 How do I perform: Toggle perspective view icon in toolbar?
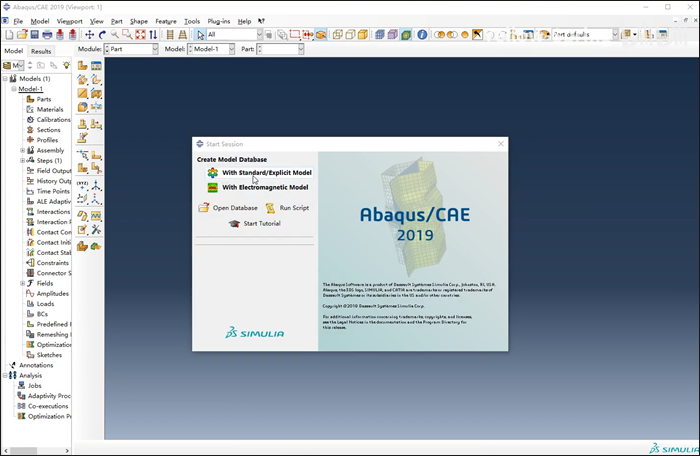pyautogui.click(x=183, y=34)
